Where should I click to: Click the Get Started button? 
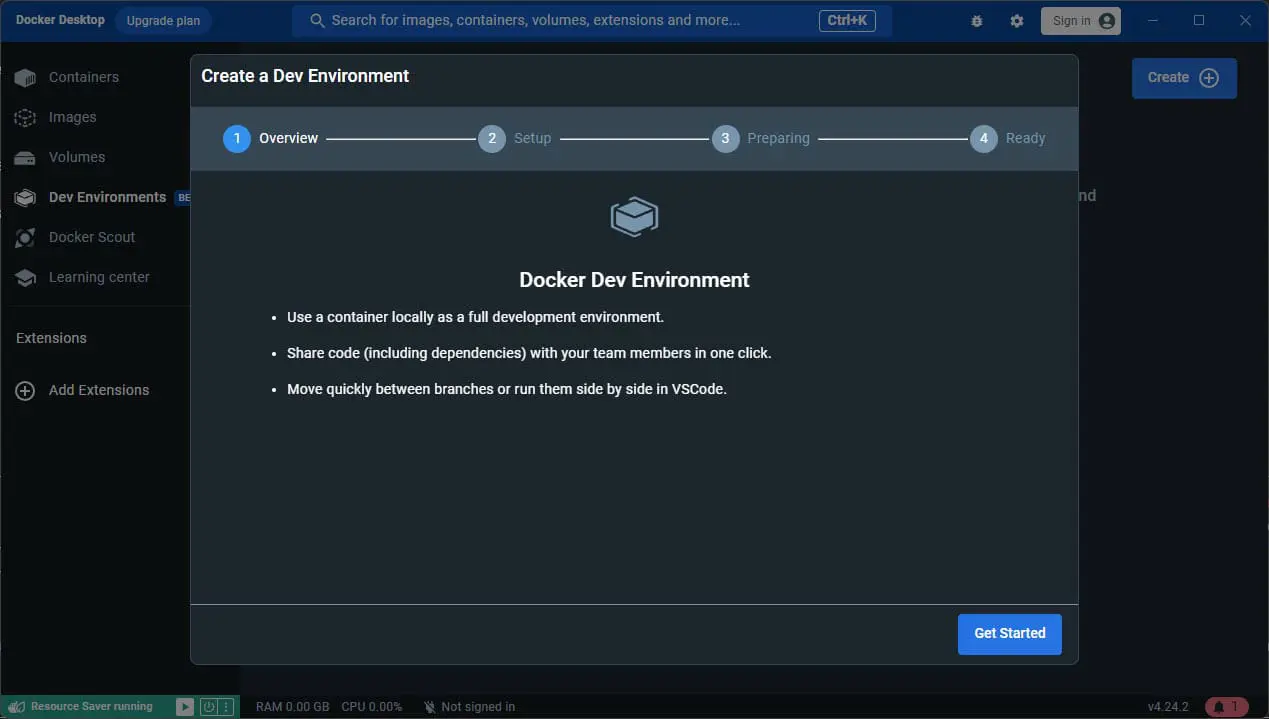[x=1010, y=634]
